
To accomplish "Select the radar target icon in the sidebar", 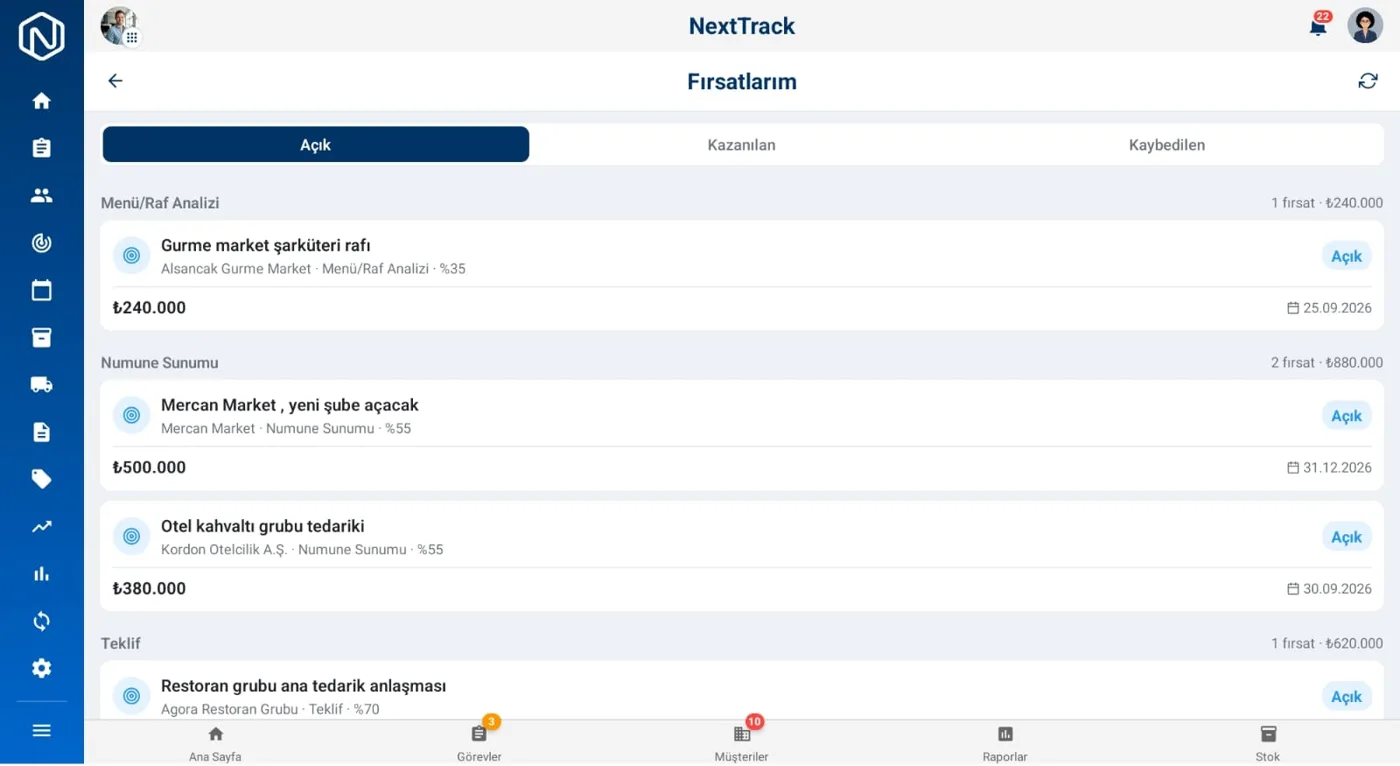I will pos(41,243).
